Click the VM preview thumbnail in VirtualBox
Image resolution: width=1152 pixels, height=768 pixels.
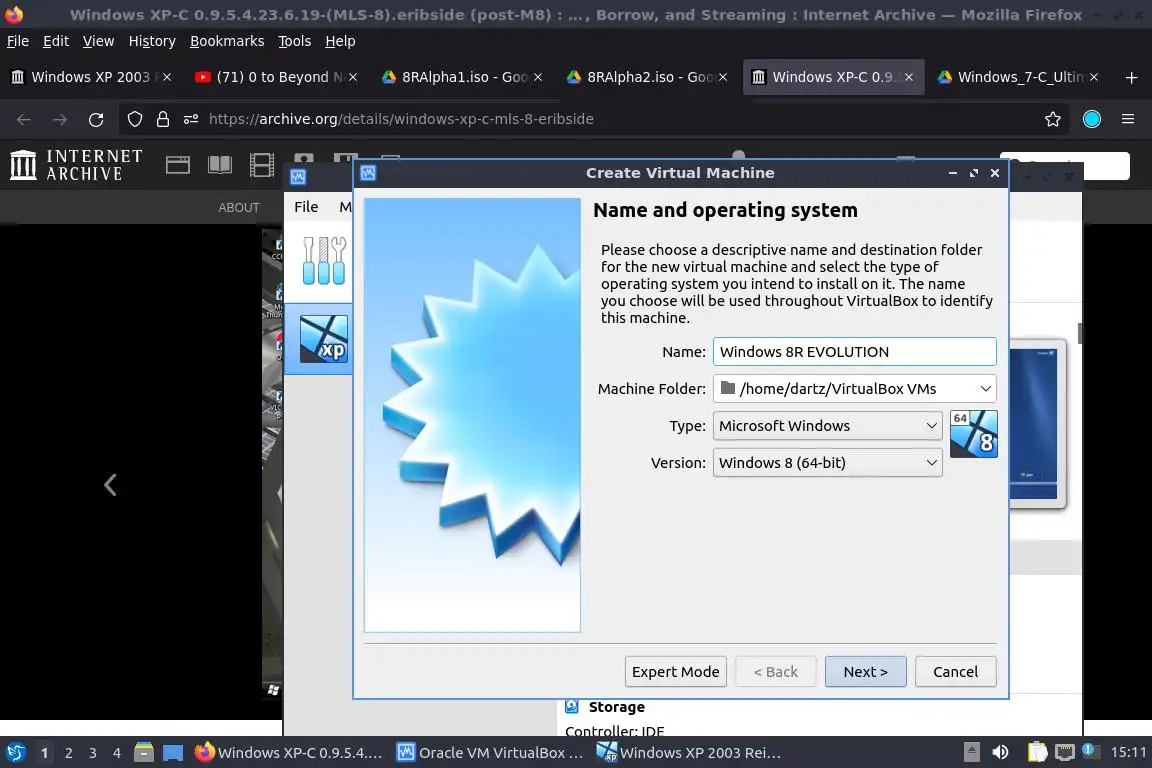pyautogui.click(x=1037, y=424)
